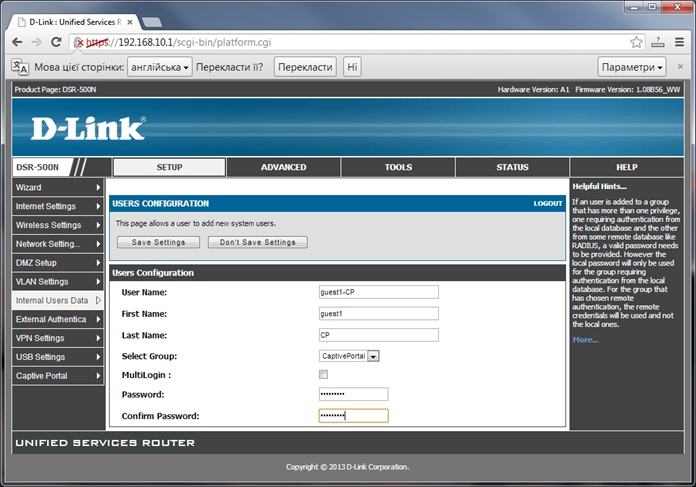
Task: Open the Параметри options dropdown
Action: point(631,66)
